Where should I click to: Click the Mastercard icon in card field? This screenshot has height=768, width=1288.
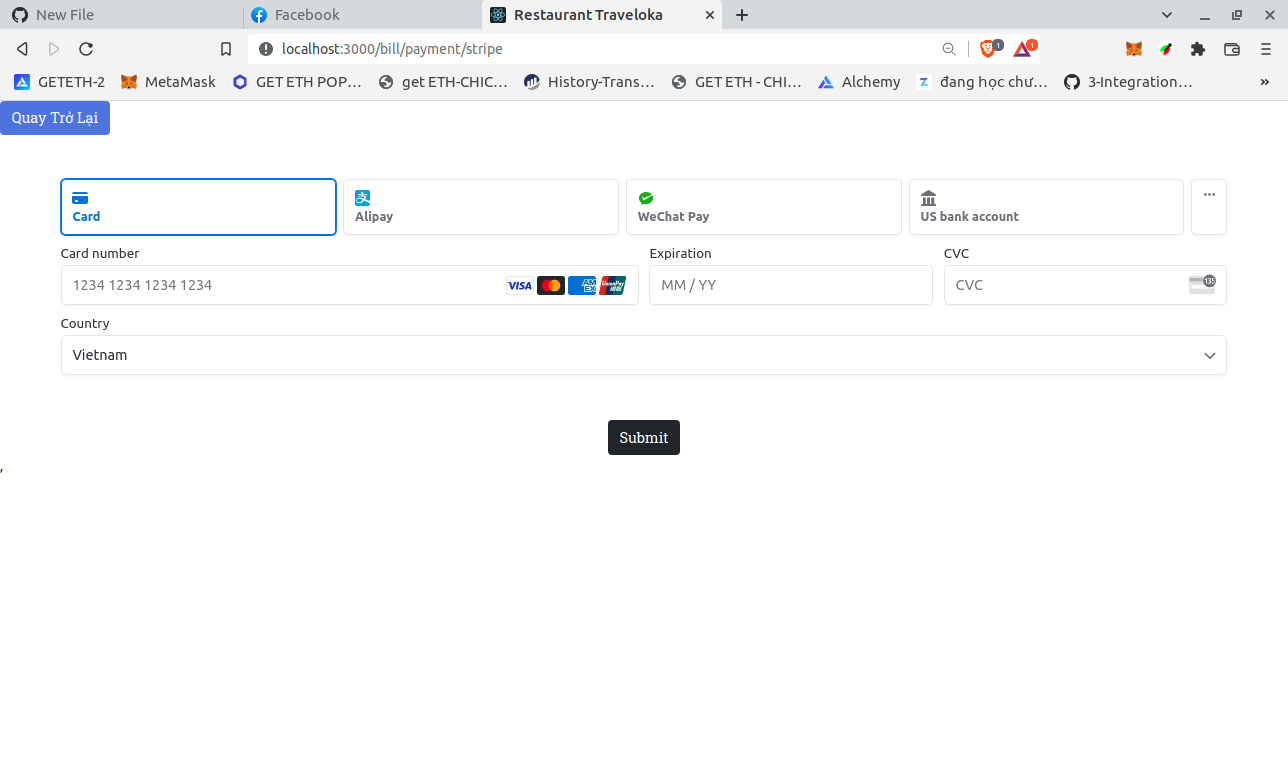tap(551, 285)
